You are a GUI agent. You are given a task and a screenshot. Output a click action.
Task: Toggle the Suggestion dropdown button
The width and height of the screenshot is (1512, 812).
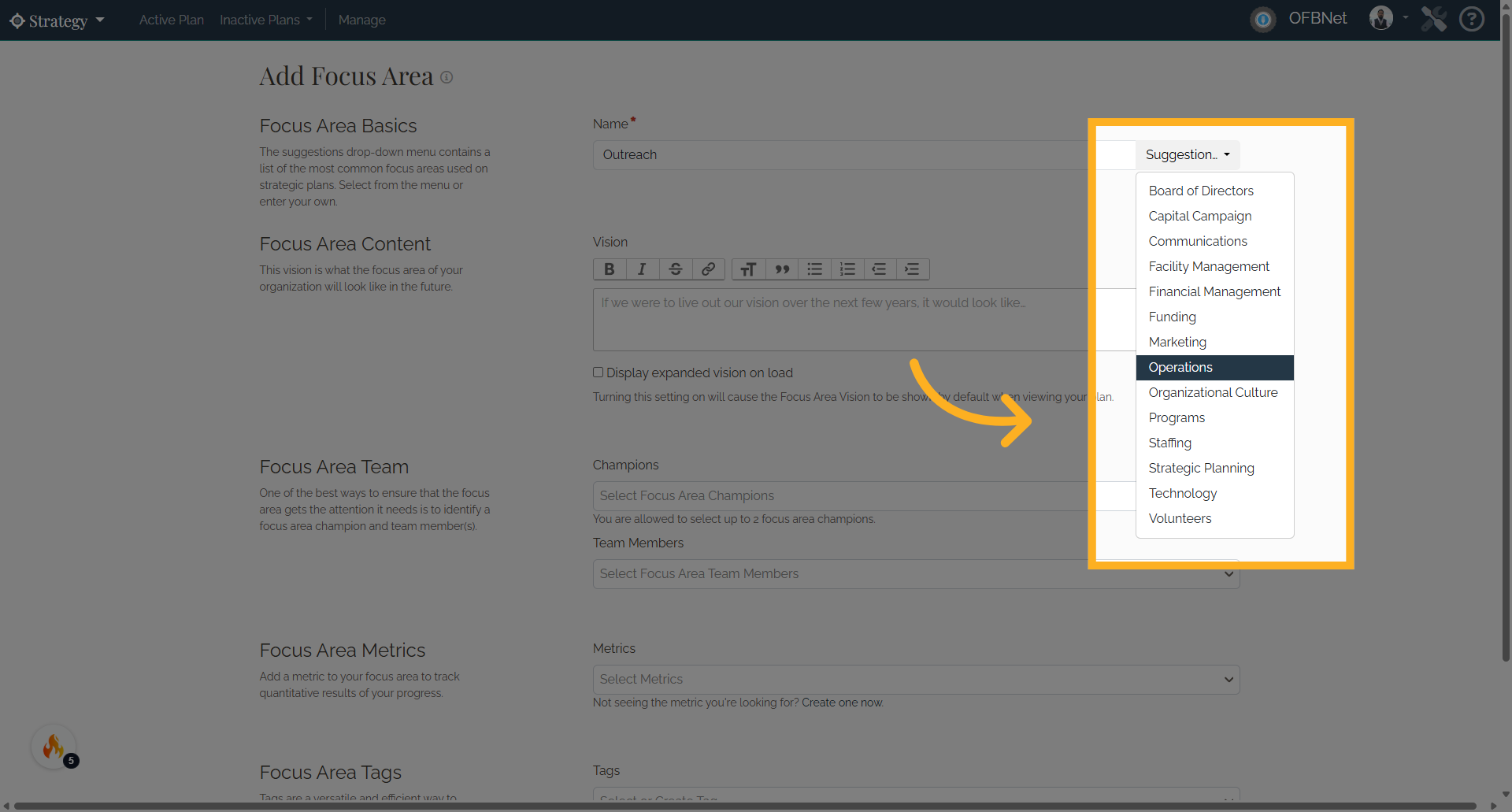click(1188, 155)
